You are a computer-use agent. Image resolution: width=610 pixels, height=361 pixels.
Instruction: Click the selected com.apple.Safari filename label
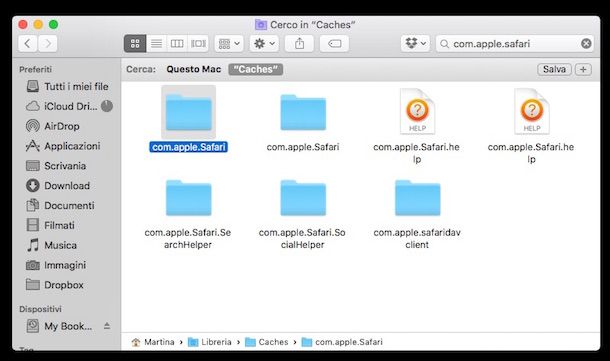(189, 147)
